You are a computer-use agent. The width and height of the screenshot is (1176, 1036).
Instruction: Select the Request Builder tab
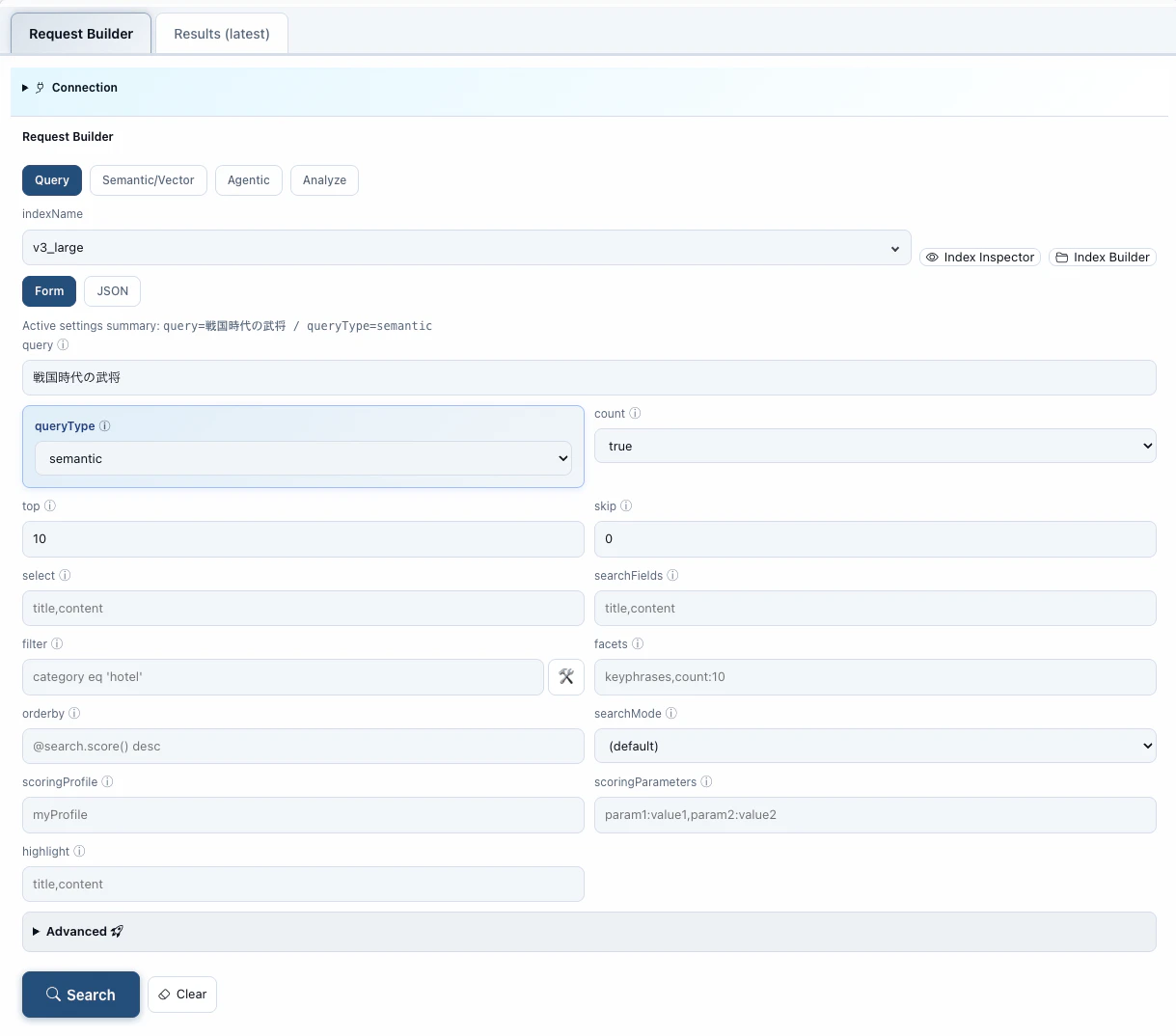[81, 34]
